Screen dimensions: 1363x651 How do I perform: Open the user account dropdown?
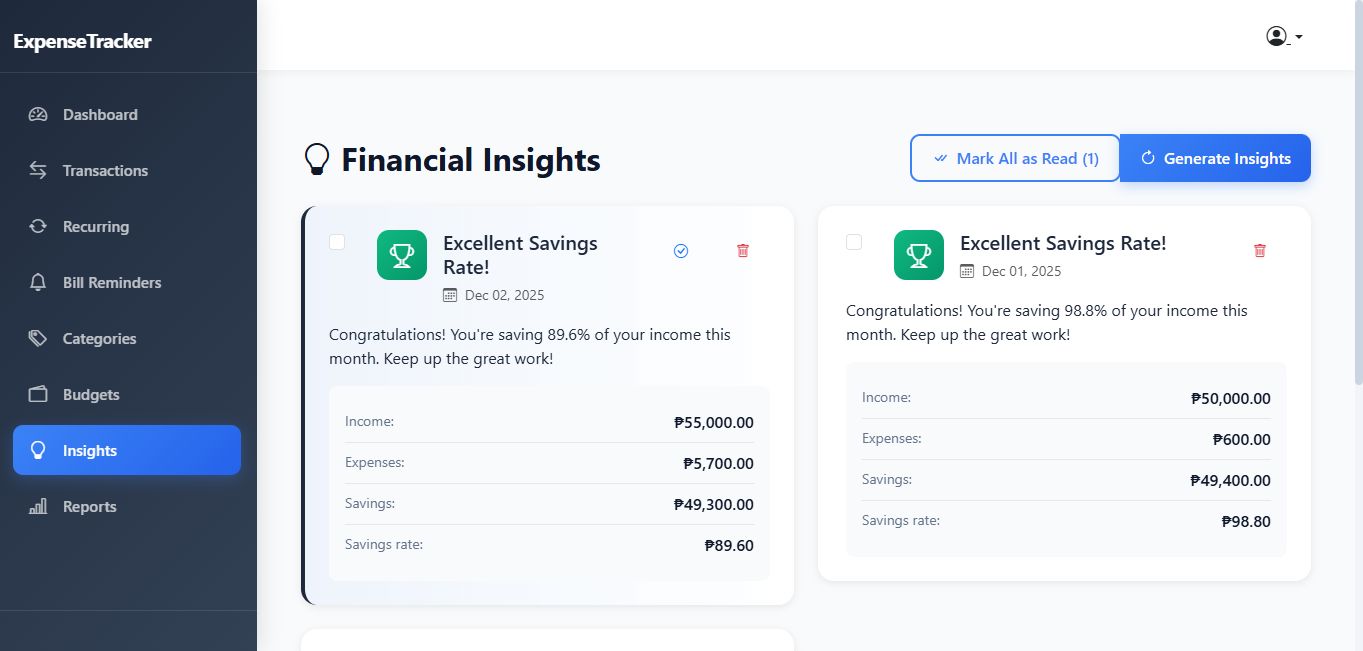click(1283, 37)
